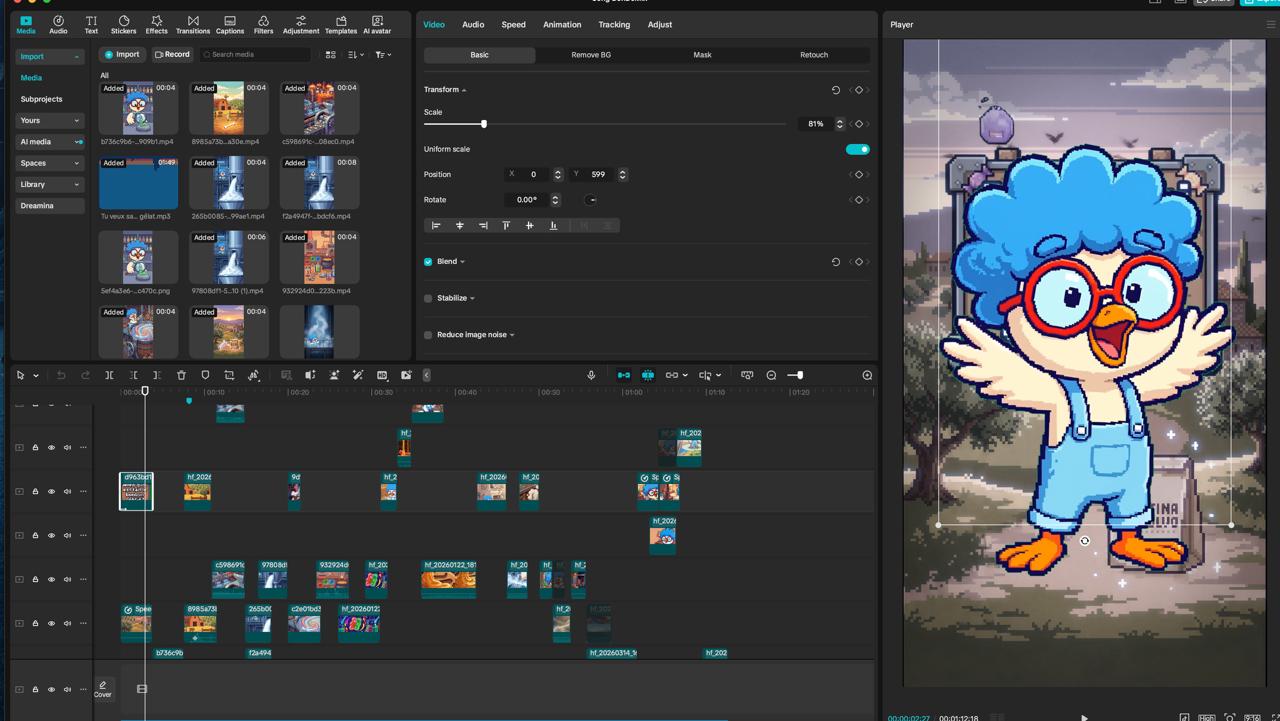Expand the Spaces section
1280x721 pixels.
[77, 163]
